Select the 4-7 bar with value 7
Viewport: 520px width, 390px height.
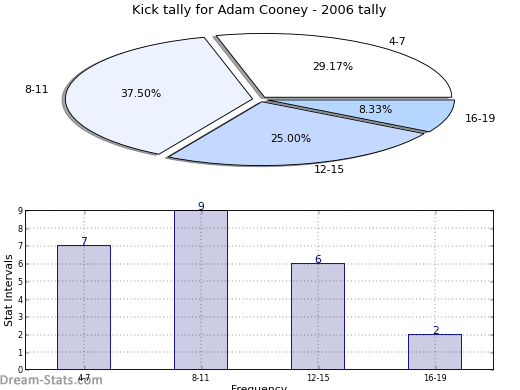[84, 307]
